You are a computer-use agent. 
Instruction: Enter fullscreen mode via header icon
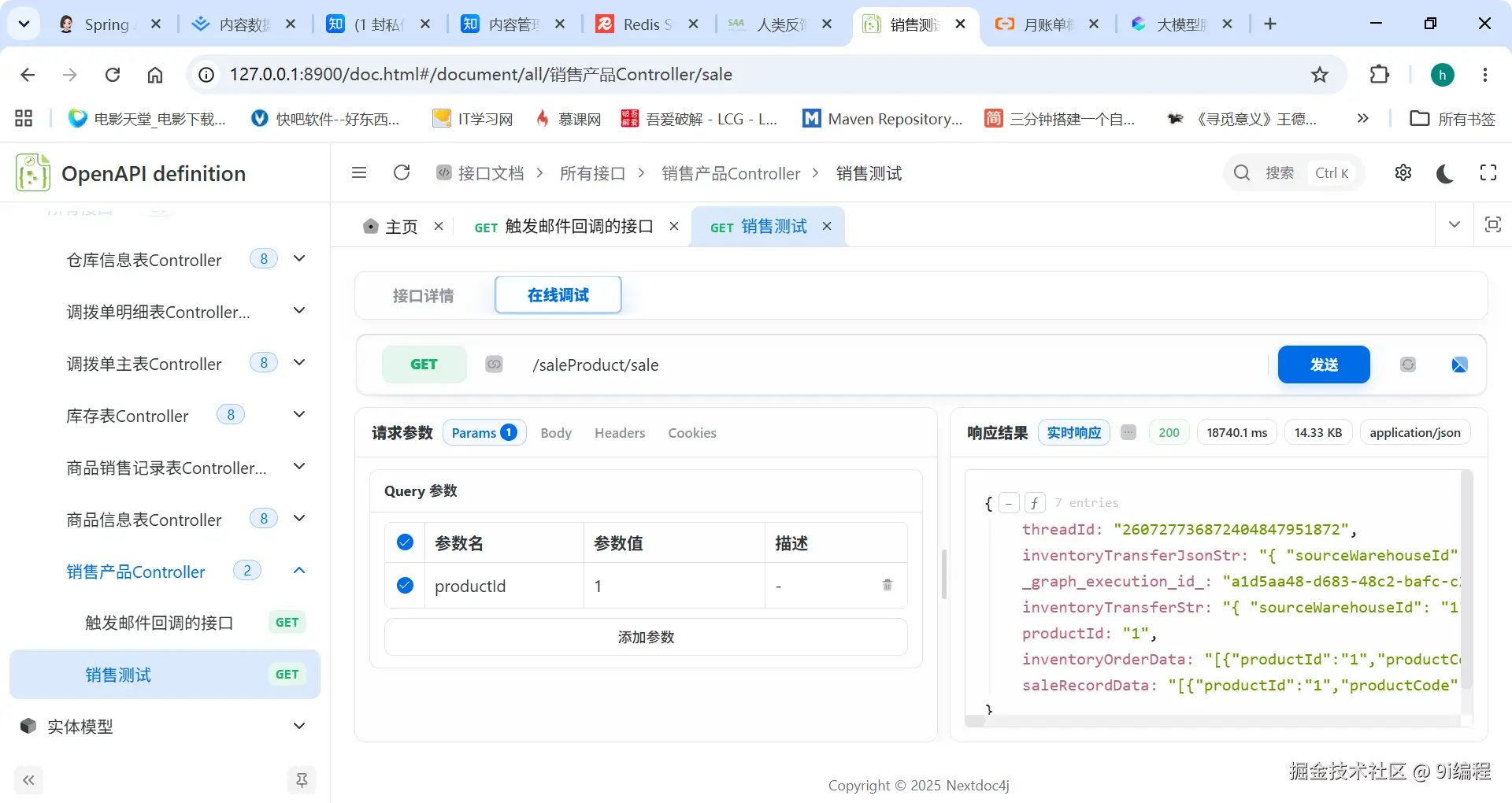tap(1488, 172)
